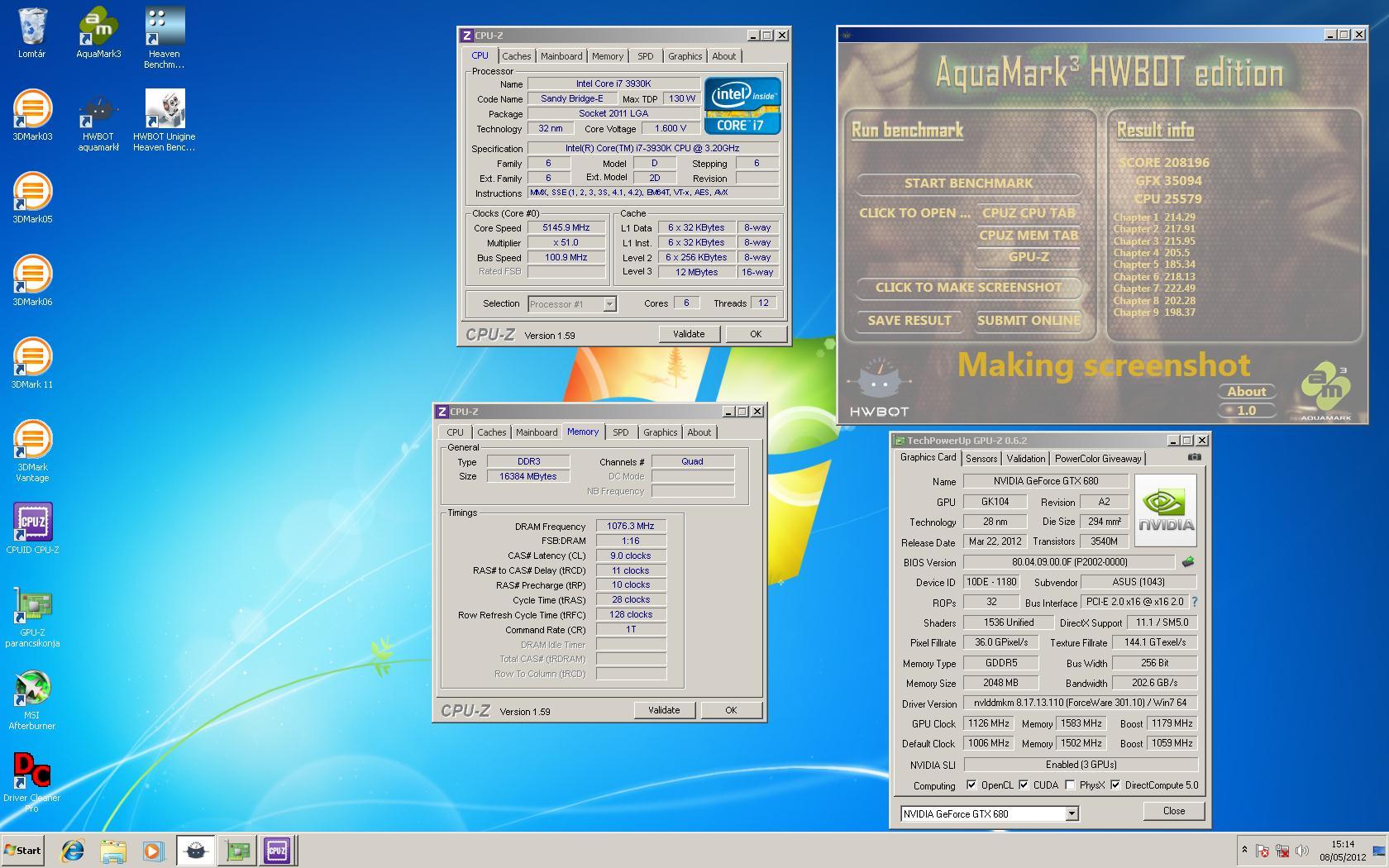The height and width of the screenshot is (868, 1389).
Task: Click Close button in GPU-Z
Action: [x=1174, y=811]
